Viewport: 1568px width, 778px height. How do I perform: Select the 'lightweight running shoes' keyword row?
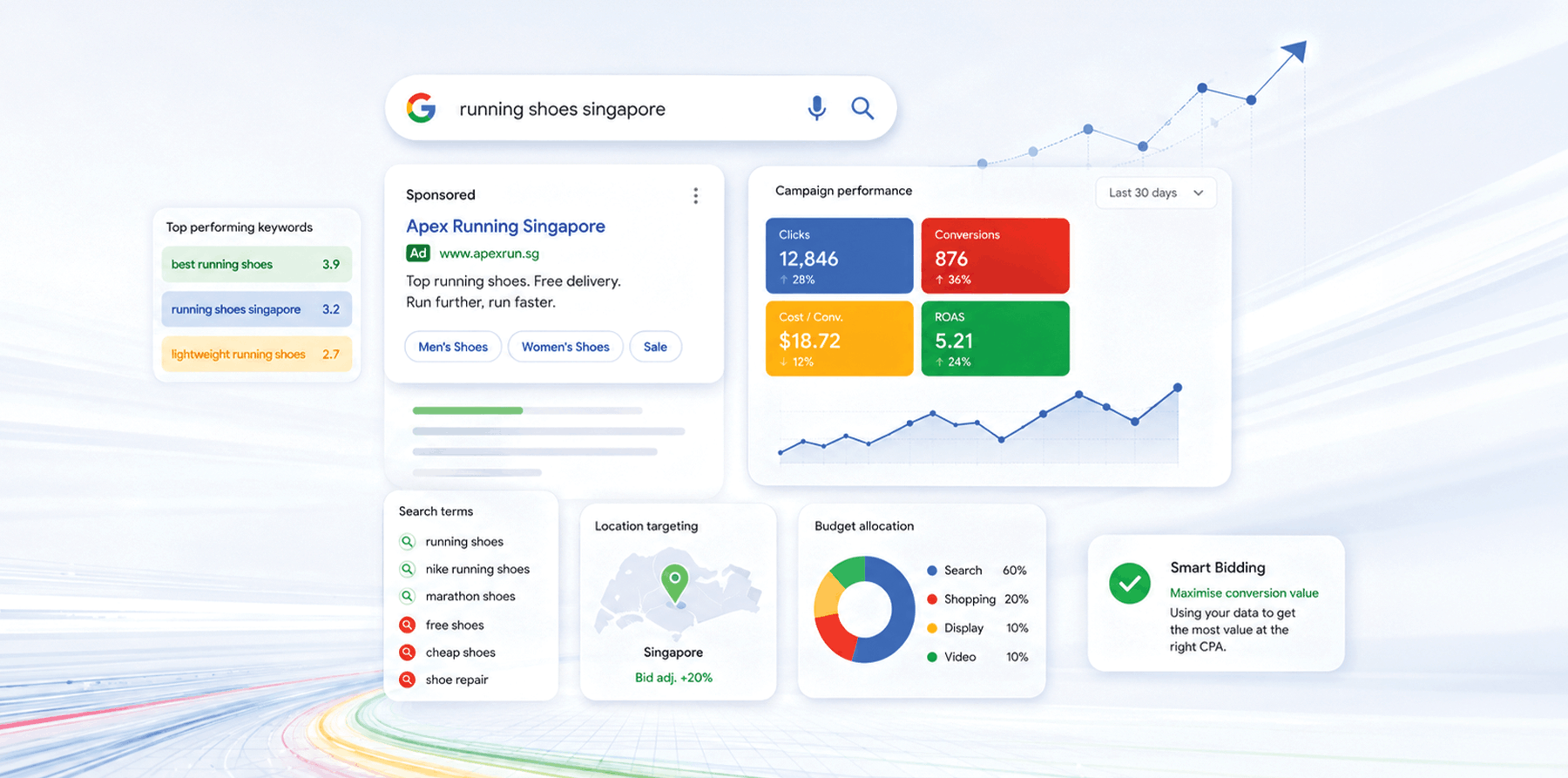click(256, 354)
